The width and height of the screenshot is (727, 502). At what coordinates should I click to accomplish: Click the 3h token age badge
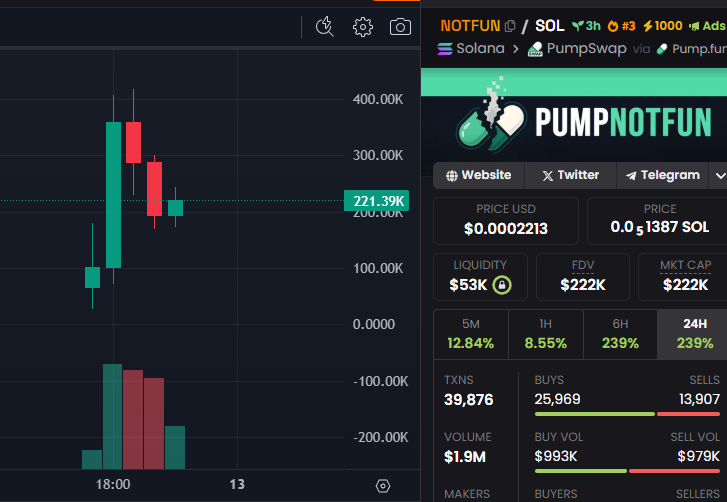click(586, 26)
